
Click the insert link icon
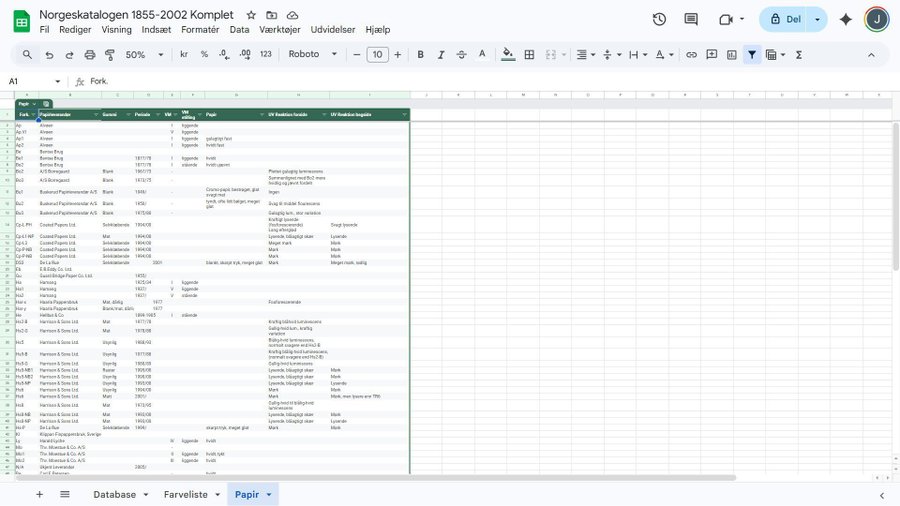[x=691, y=55]
